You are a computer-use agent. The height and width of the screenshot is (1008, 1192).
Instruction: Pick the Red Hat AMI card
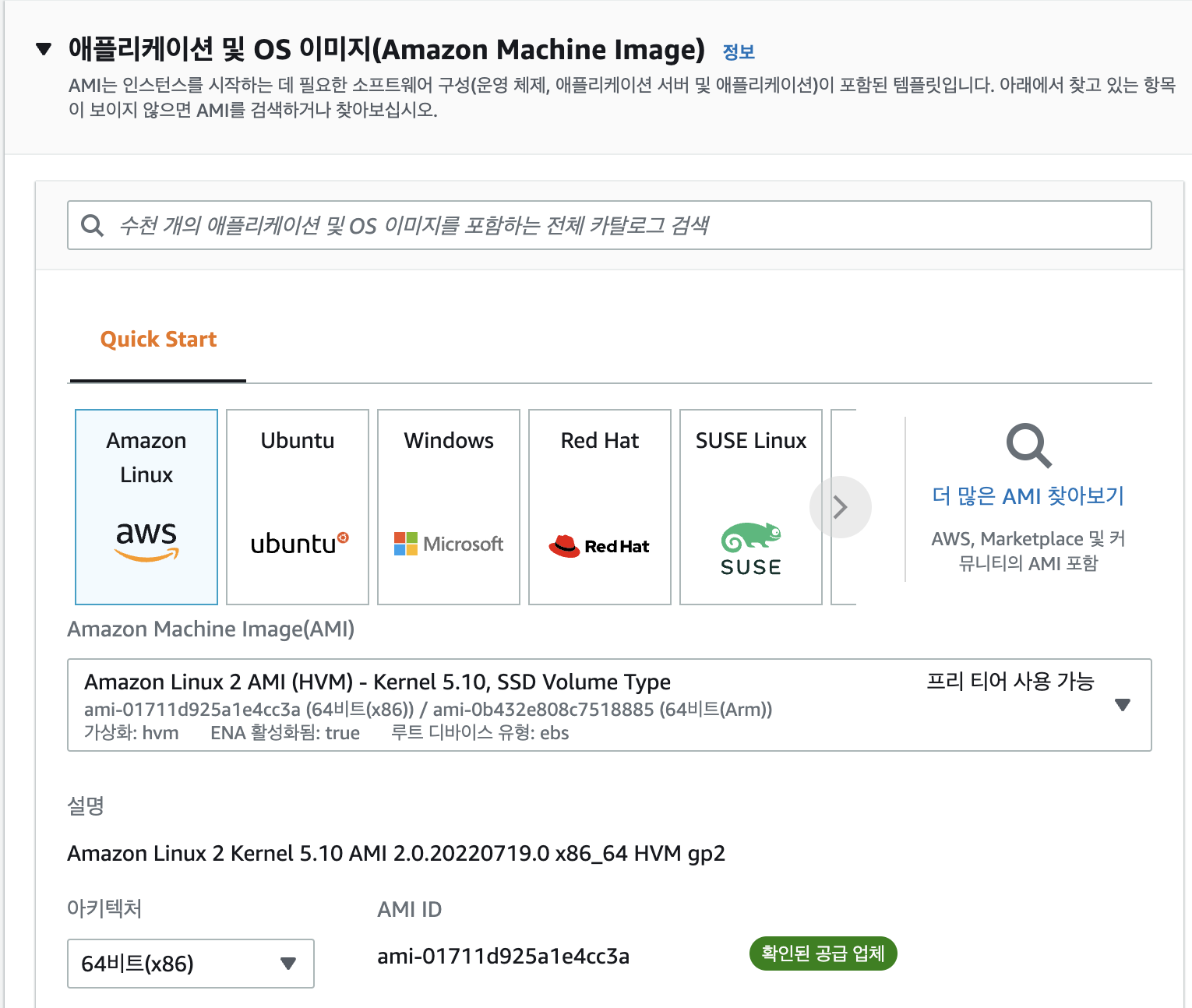tap(600, 507)
